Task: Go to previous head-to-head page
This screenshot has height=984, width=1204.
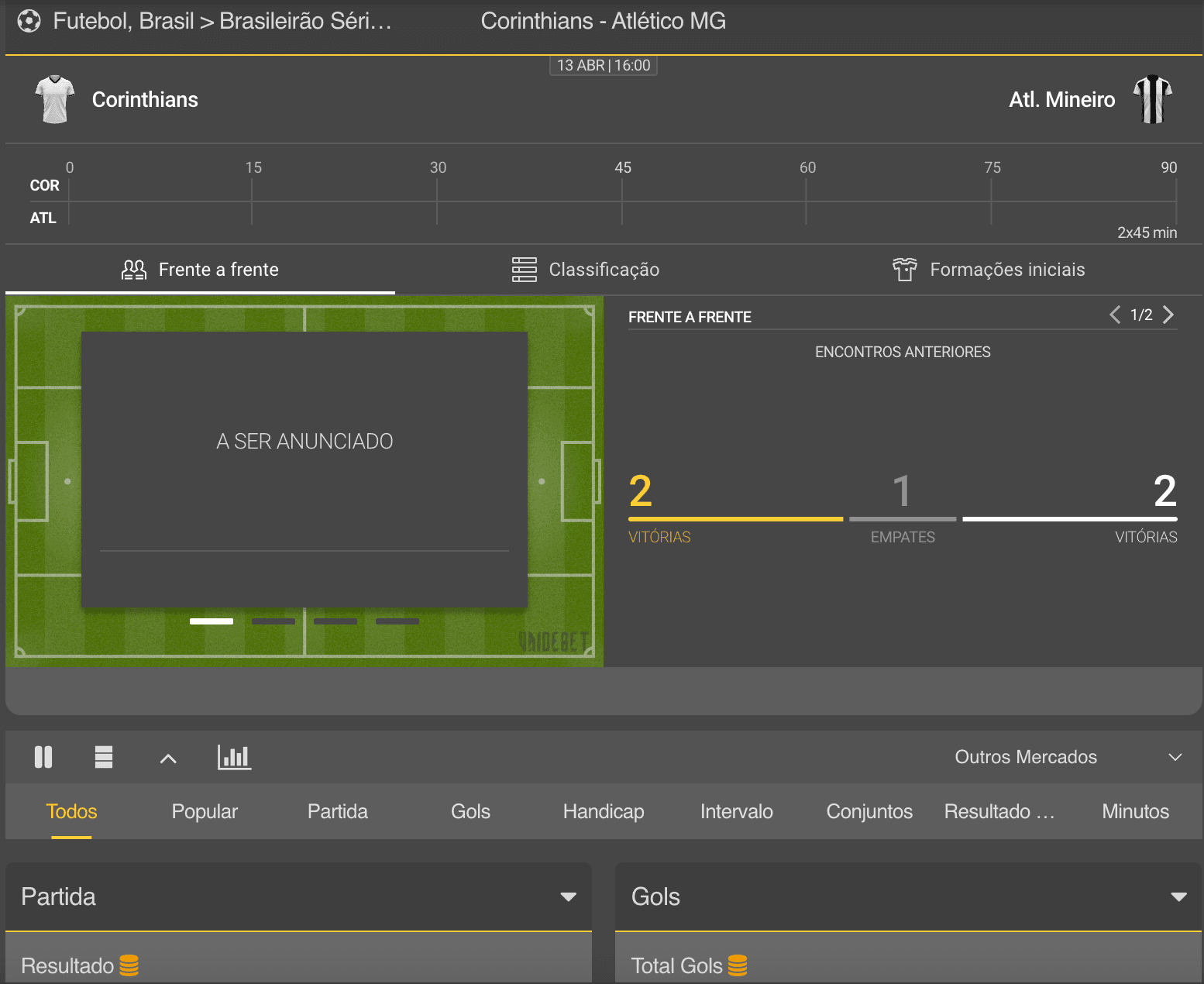Action: coord(1115,315)
